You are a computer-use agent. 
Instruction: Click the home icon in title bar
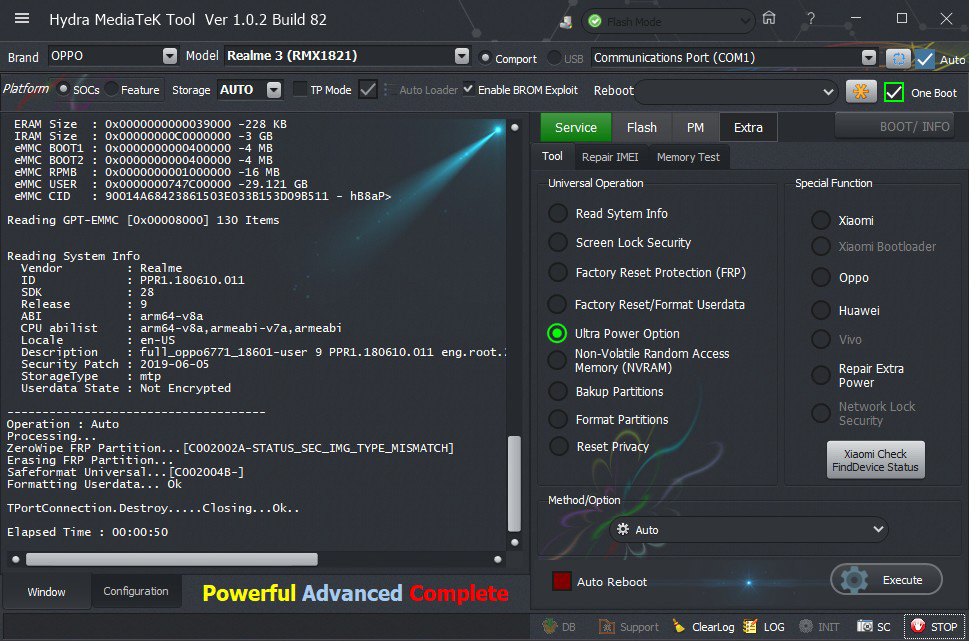(768, 19)
